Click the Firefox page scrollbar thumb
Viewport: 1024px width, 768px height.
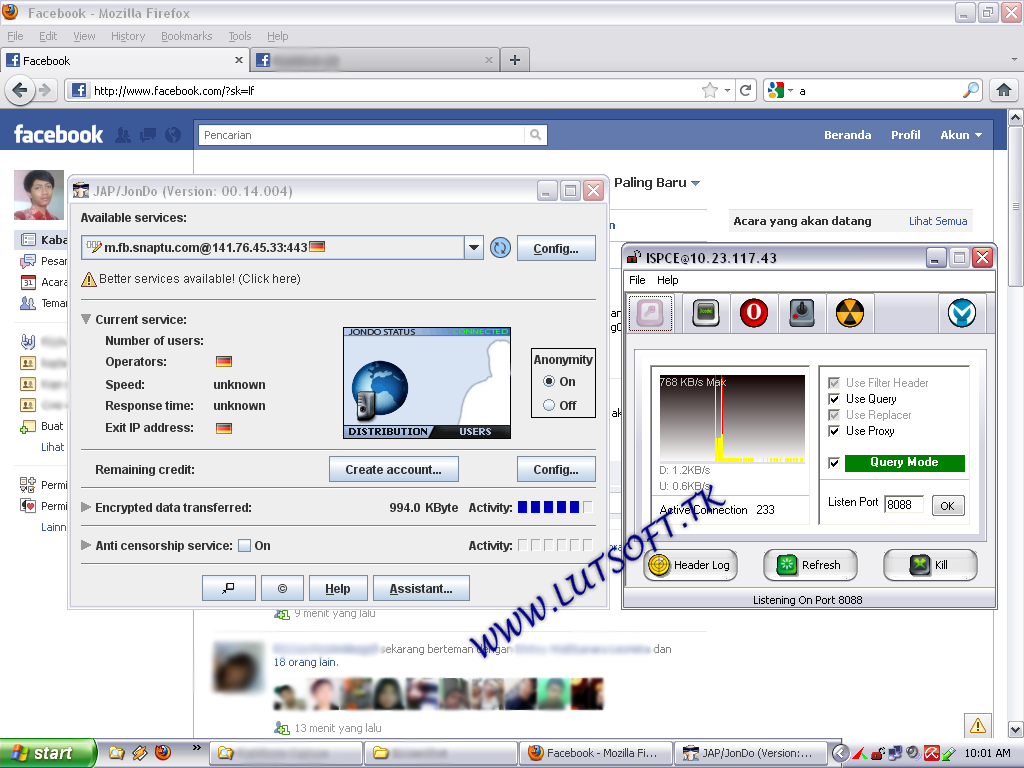point(1016,206)
